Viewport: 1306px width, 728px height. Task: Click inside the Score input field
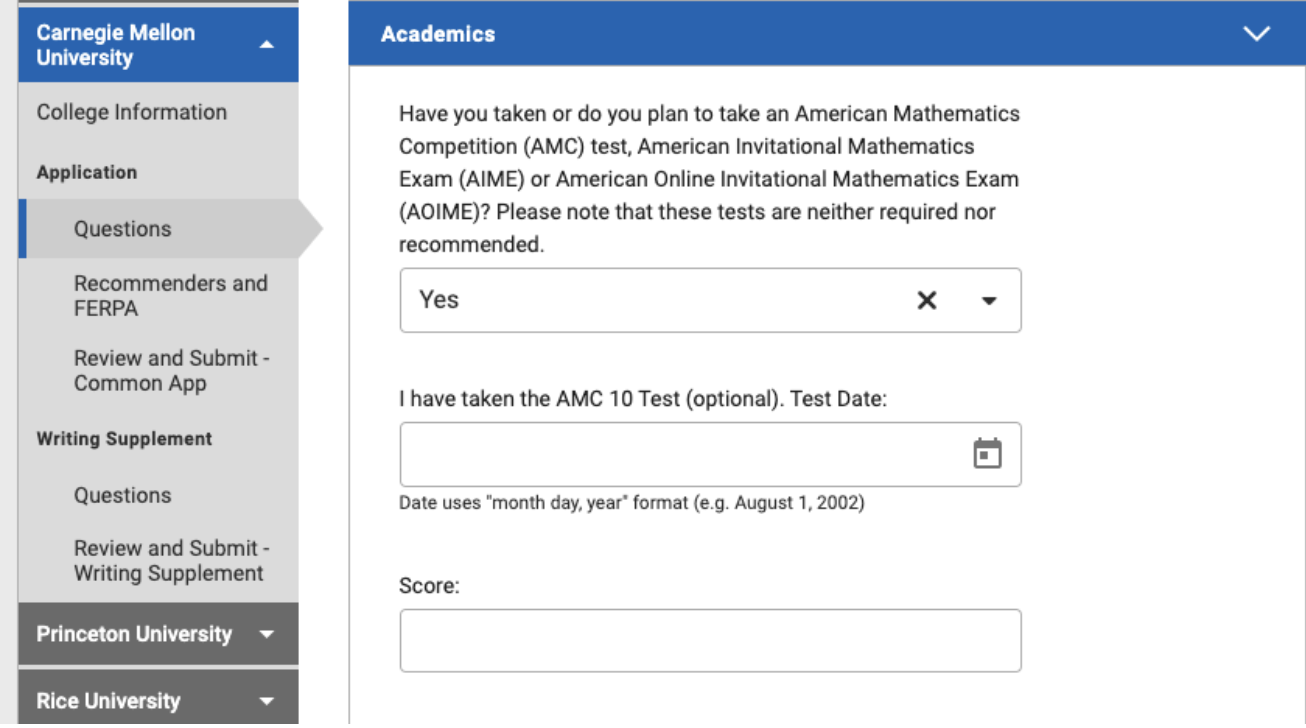[710, 639]
